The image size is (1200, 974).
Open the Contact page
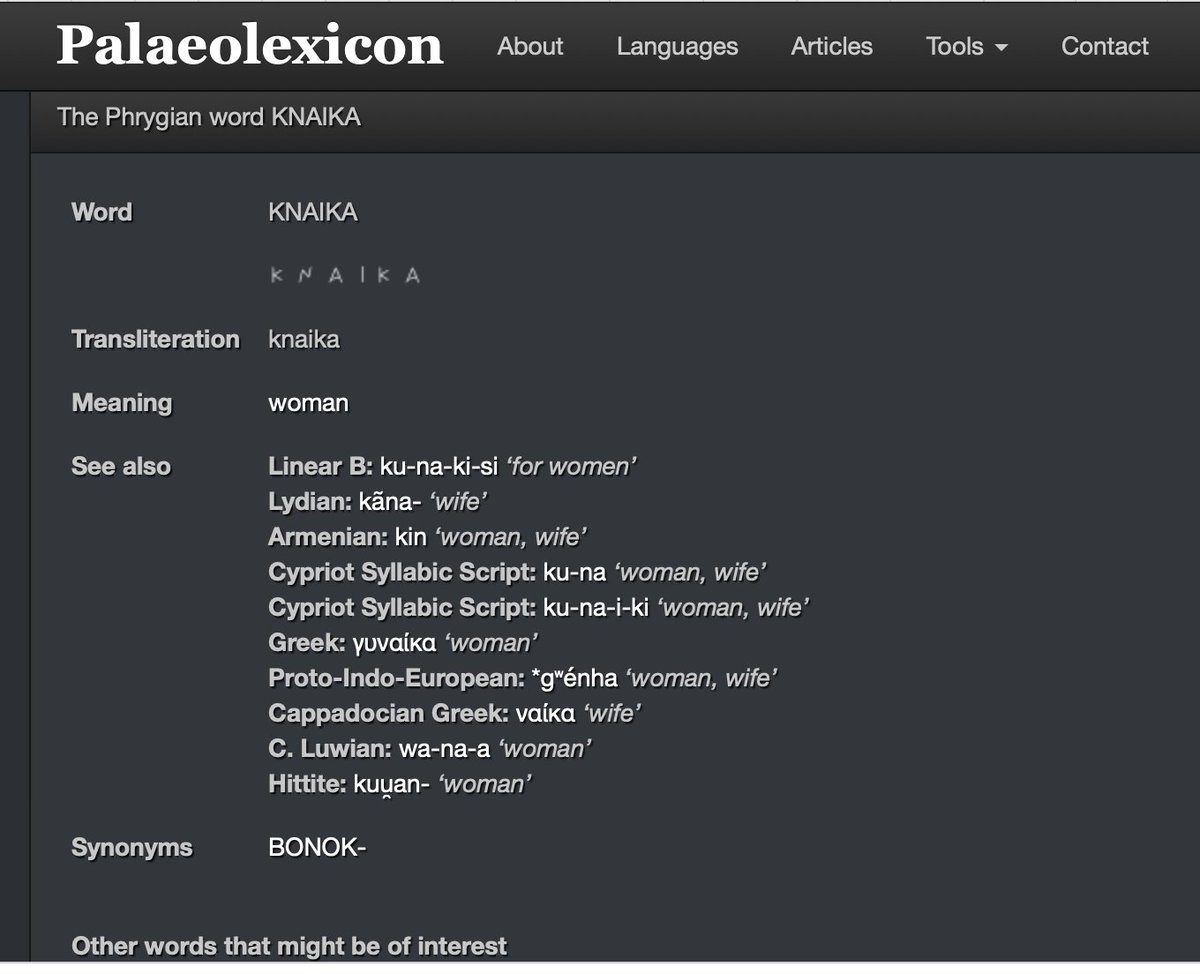coord(1105,46)
